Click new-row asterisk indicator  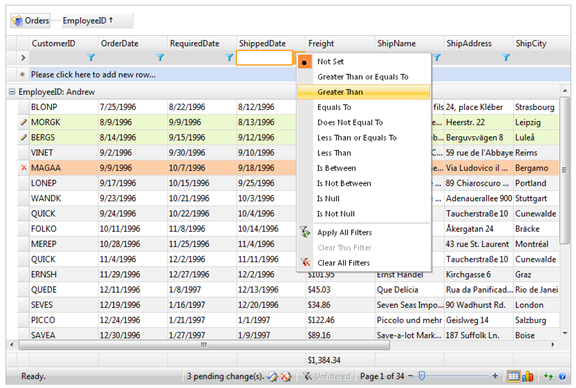click(x=22, y=74)
